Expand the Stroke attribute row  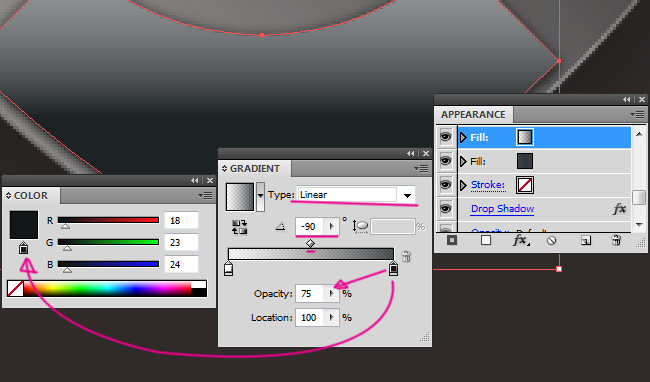pyautogui.click(x=463, y=185)
